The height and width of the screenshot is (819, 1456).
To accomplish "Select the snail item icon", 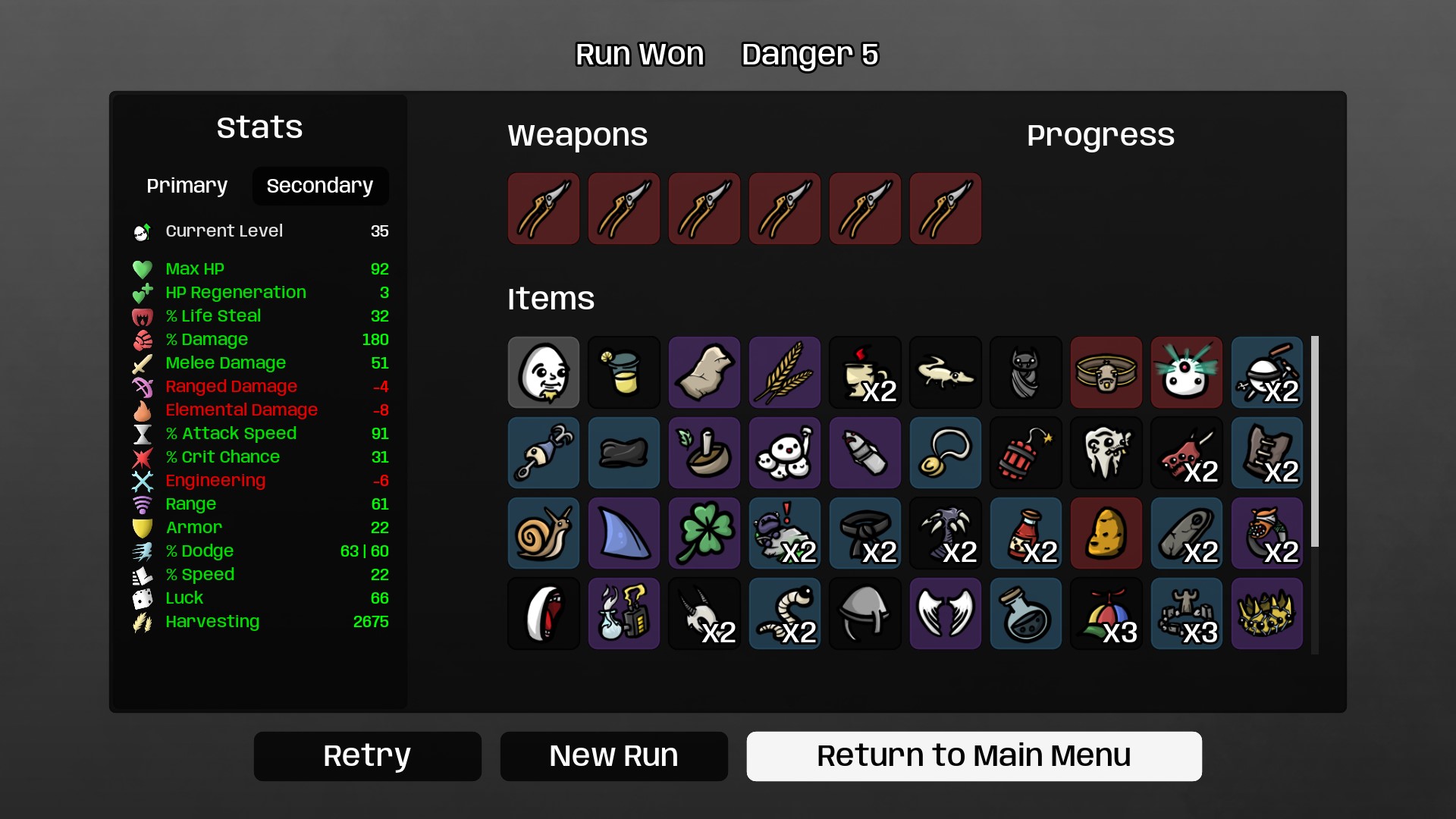I will [544, 533].
